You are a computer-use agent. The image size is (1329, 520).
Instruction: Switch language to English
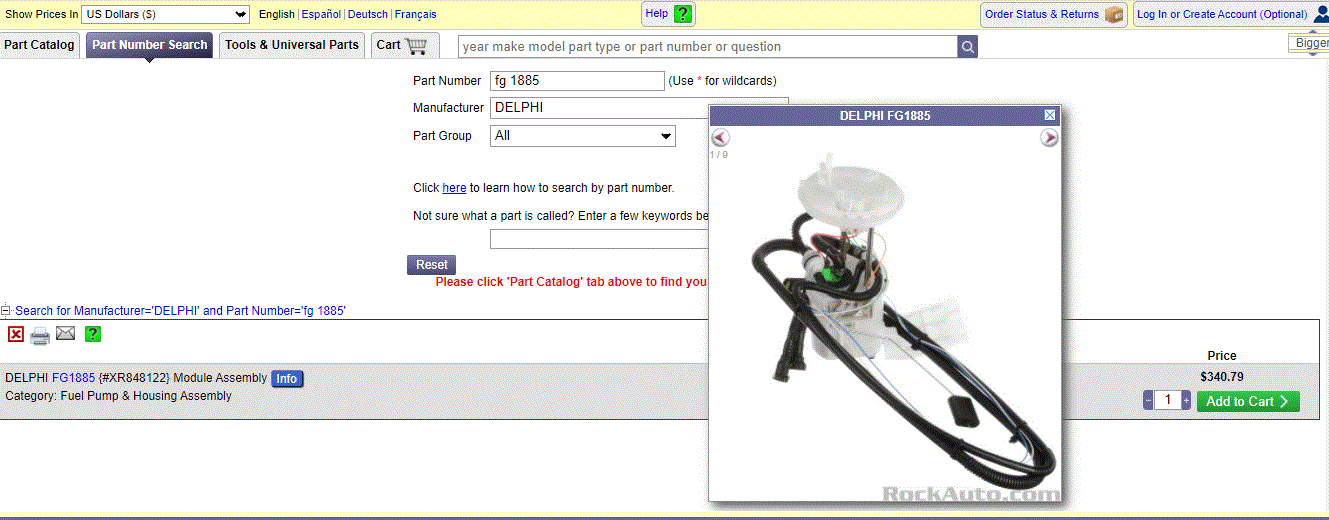click(x=276, y=14)
